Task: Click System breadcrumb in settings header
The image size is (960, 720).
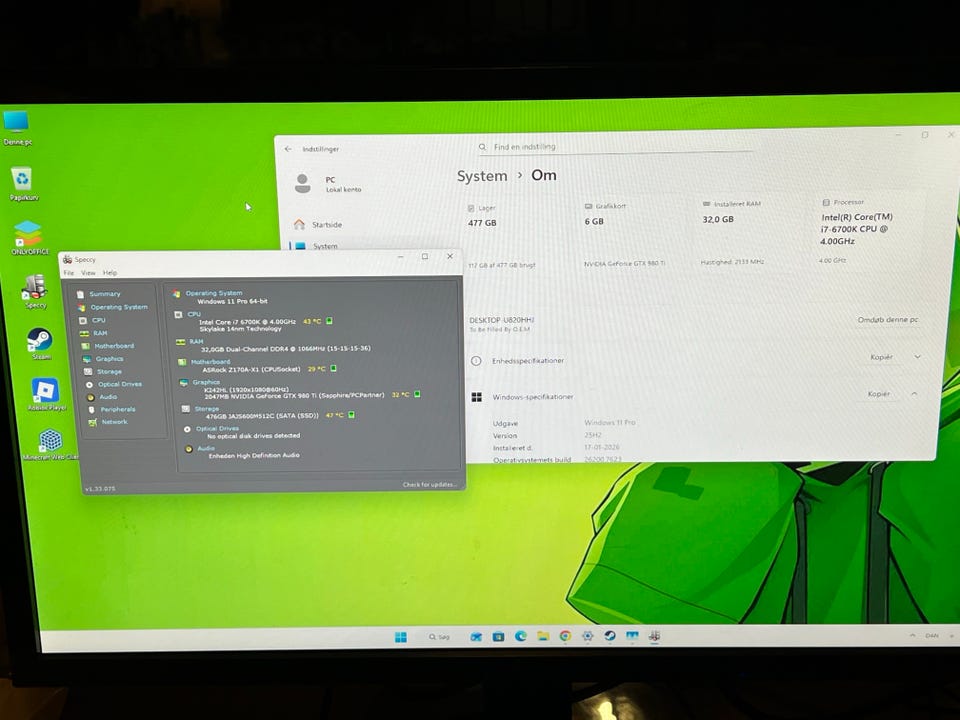Action: click(482, 176)
